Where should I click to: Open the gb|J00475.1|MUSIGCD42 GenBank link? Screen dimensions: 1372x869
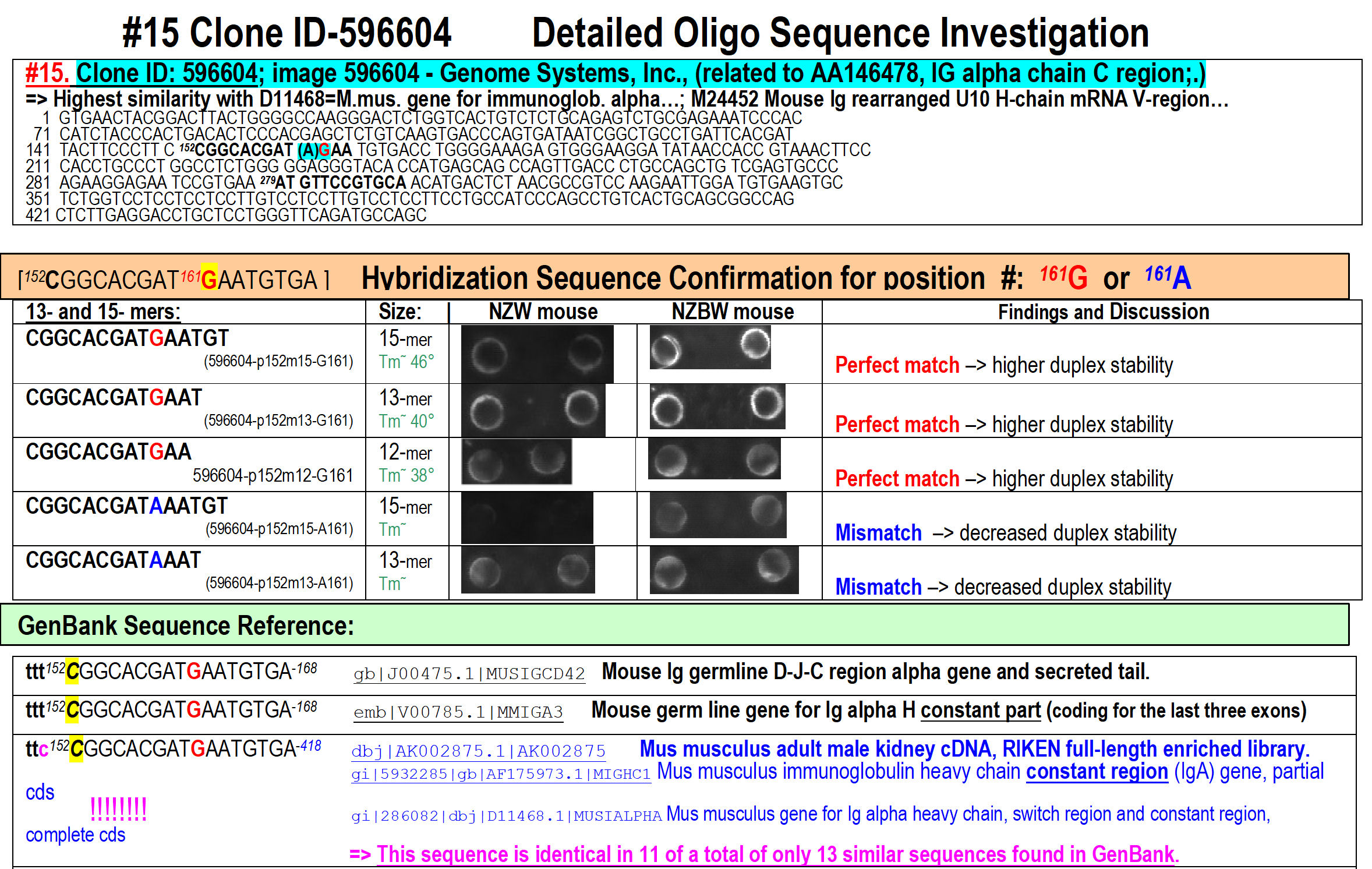(469, 674)
